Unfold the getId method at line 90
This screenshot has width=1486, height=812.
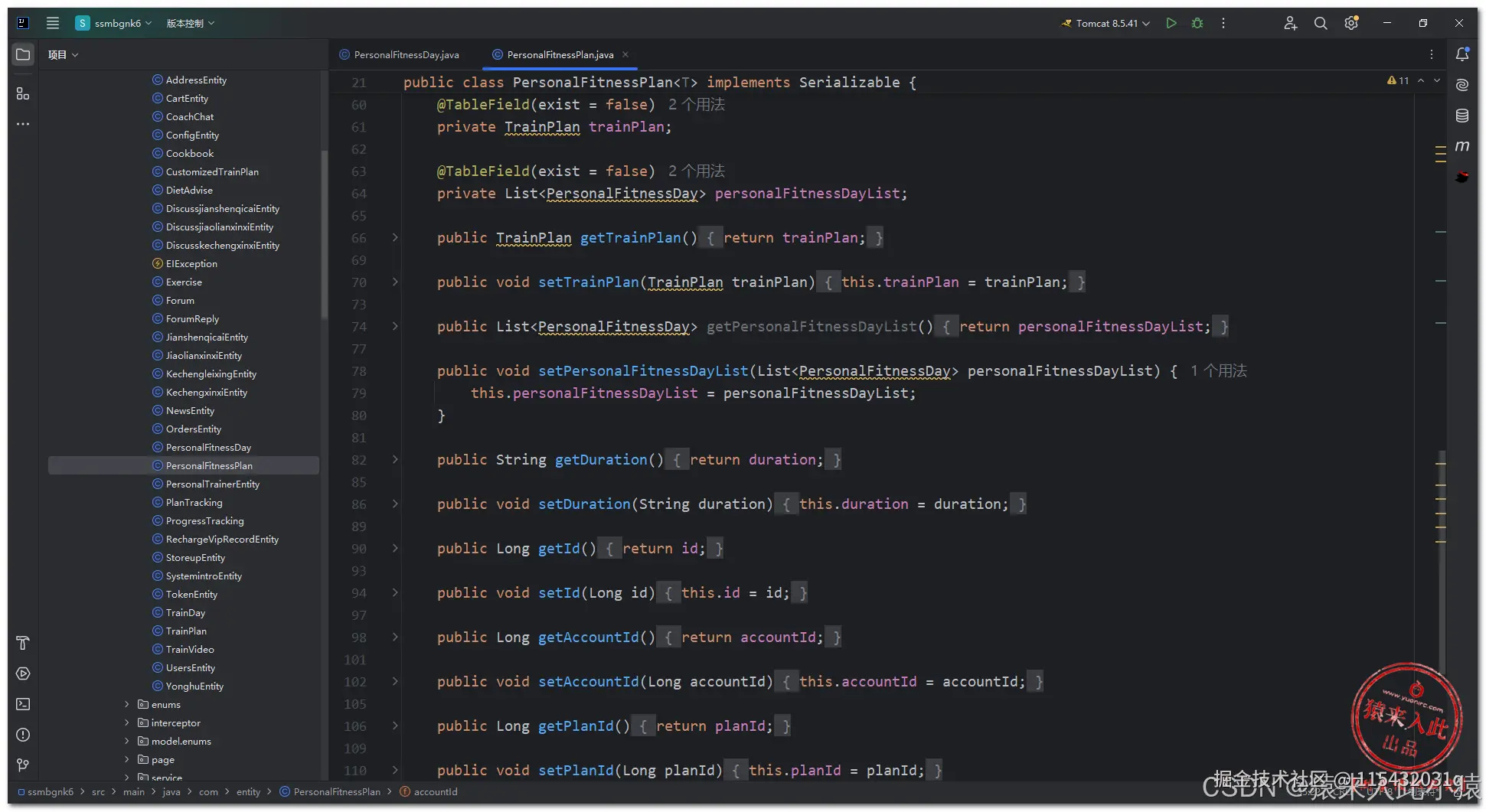395,548
